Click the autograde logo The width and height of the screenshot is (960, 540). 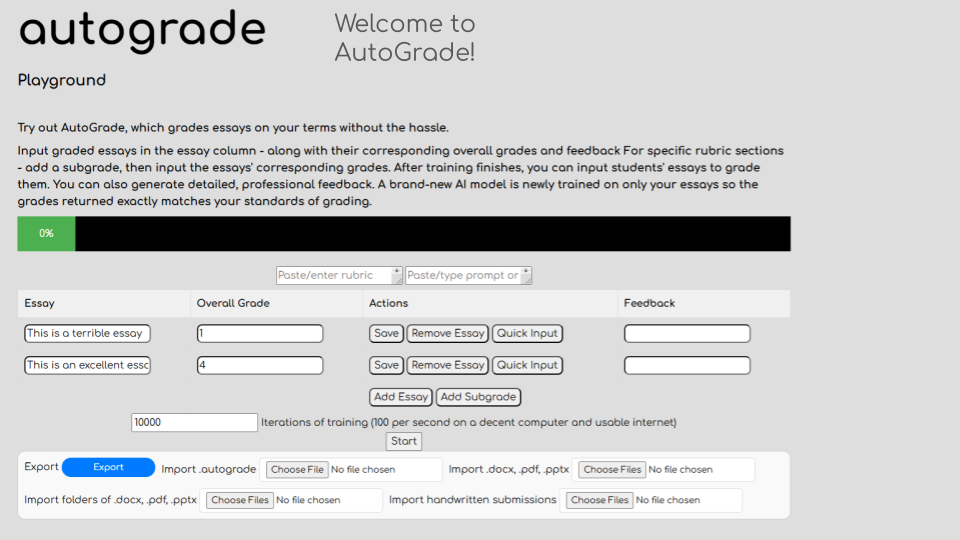[142, 31]
